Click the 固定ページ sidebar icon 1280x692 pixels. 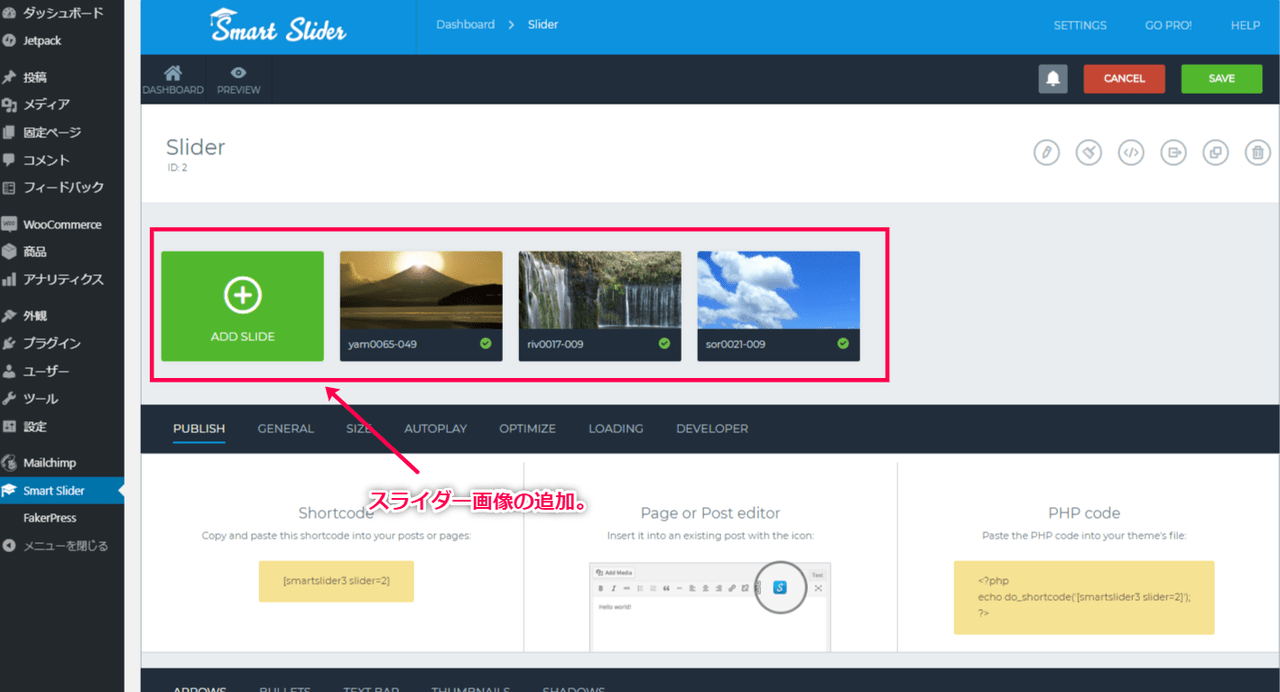pyautogui.click(x=10, y=132)
